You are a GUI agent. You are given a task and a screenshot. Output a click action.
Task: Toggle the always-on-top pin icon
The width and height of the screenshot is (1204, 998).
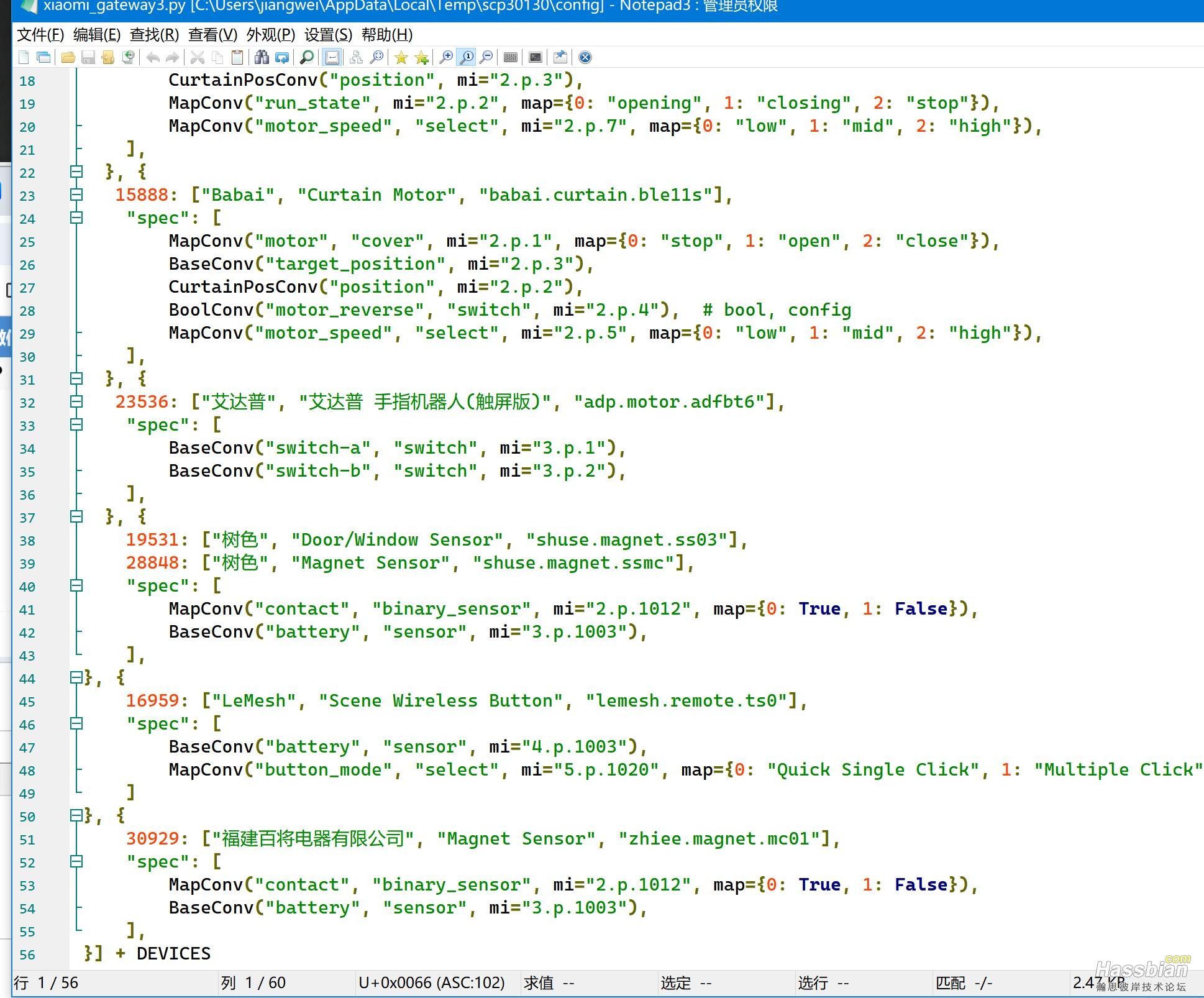560,58
